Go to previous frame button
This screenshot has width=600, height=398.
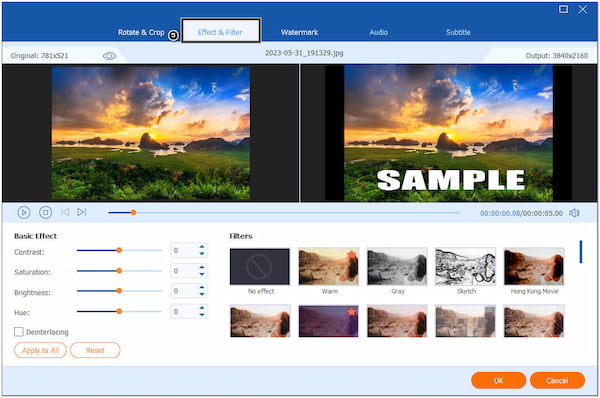(65, 212)
